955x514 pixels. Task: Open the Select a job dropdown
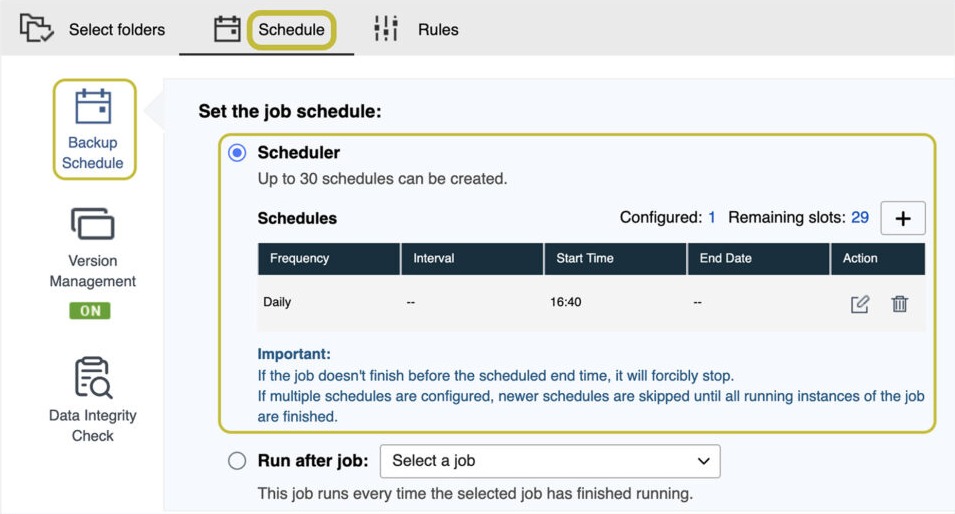pos(550,461)
